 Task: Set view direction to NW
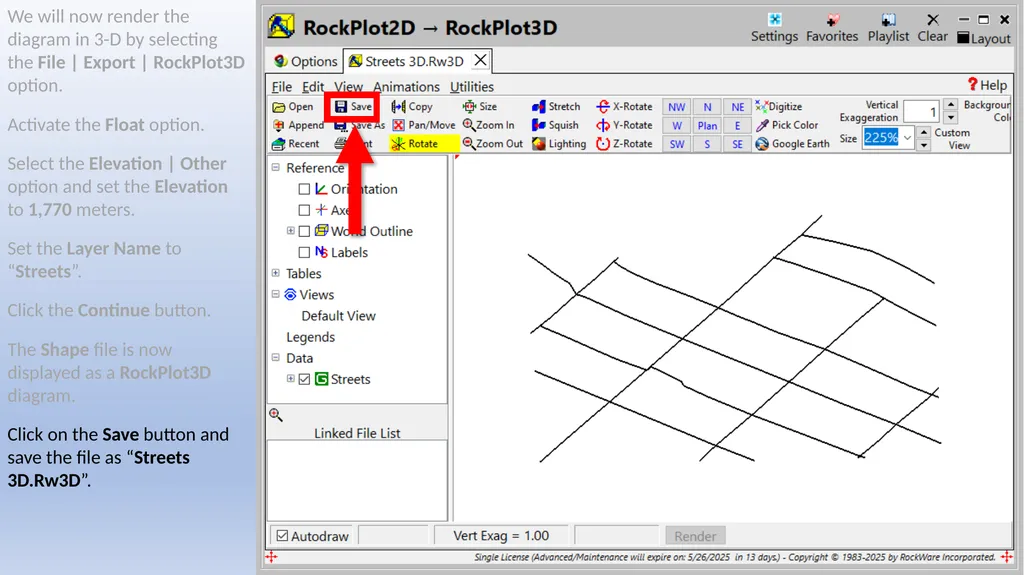[677, 107]
